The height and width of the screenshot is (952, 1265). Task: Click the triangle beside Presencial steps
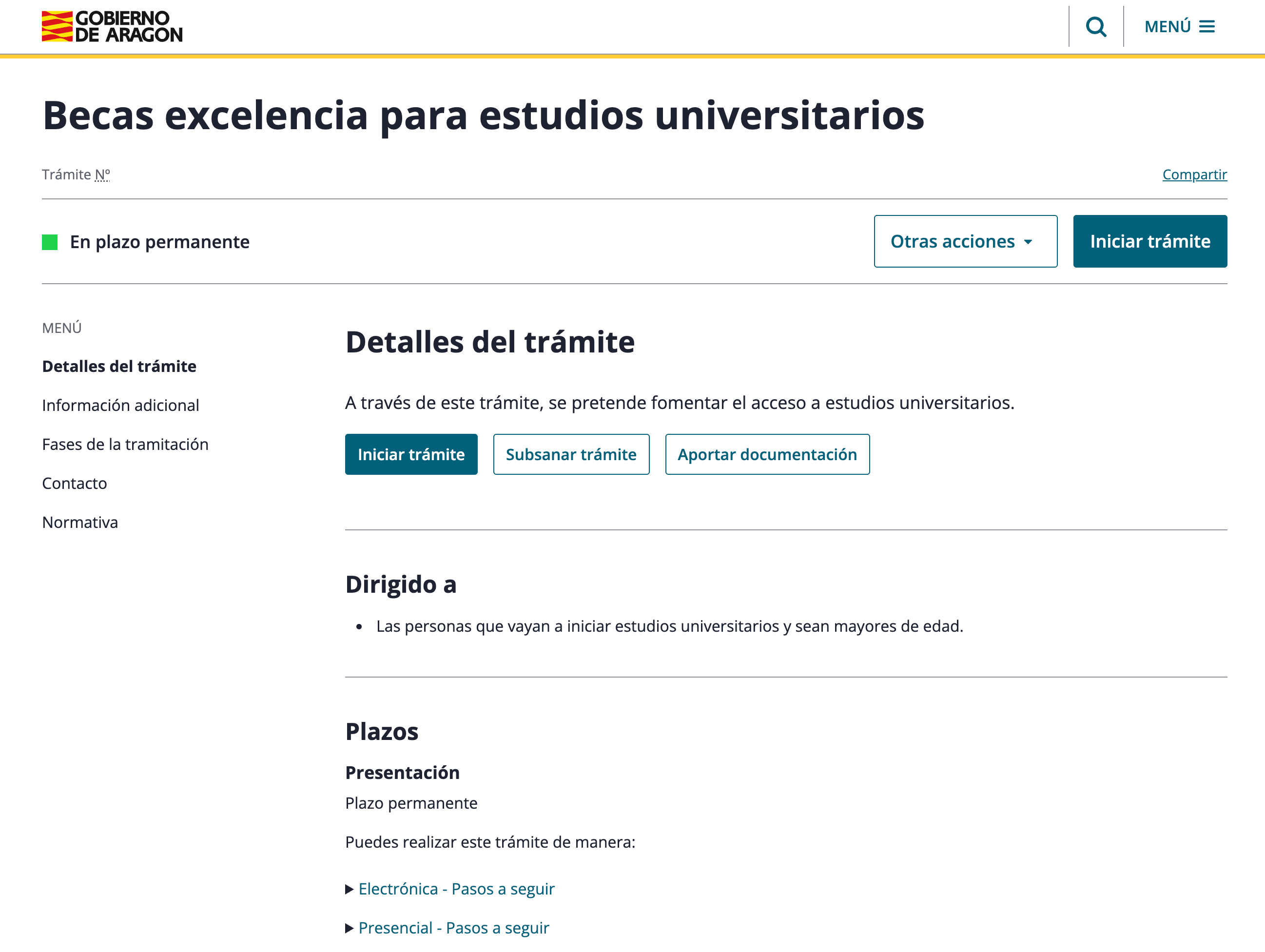click(x=350, y=928)
